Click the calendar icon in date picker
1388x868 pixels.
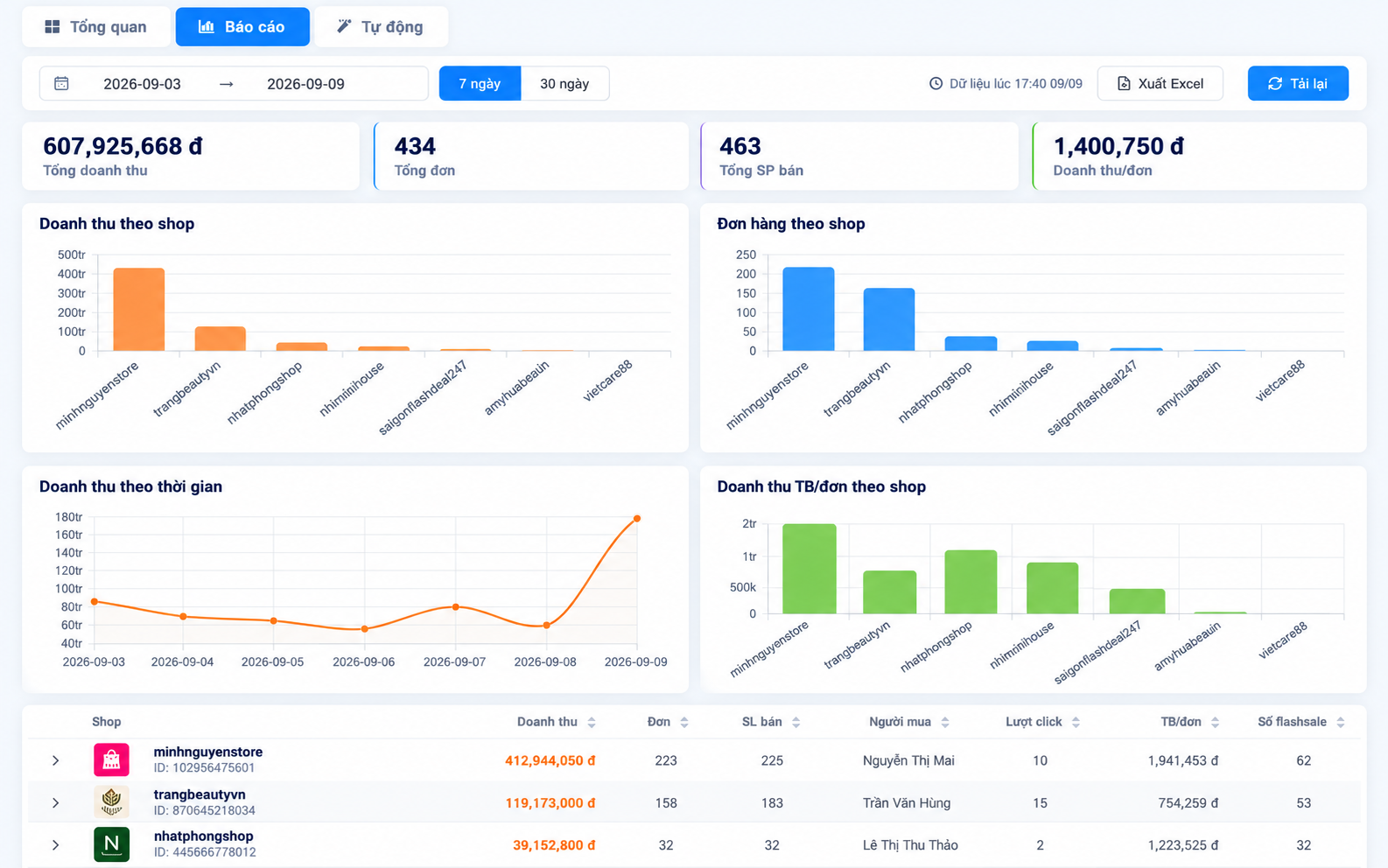61,84
